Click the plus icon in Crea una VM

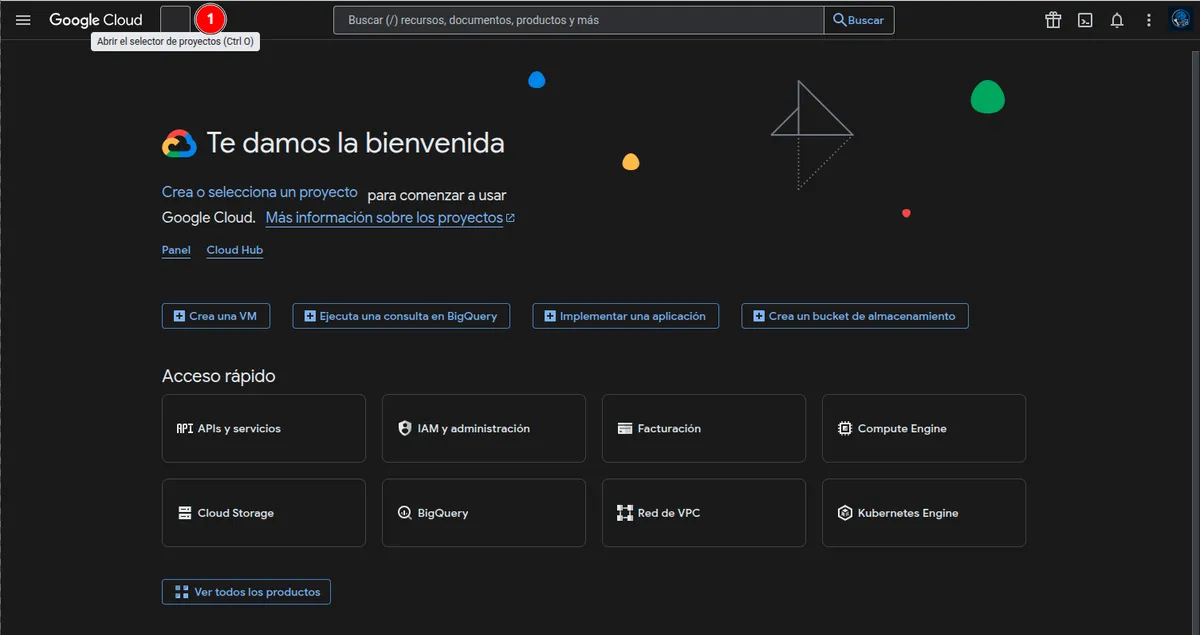tap(179, 316)
